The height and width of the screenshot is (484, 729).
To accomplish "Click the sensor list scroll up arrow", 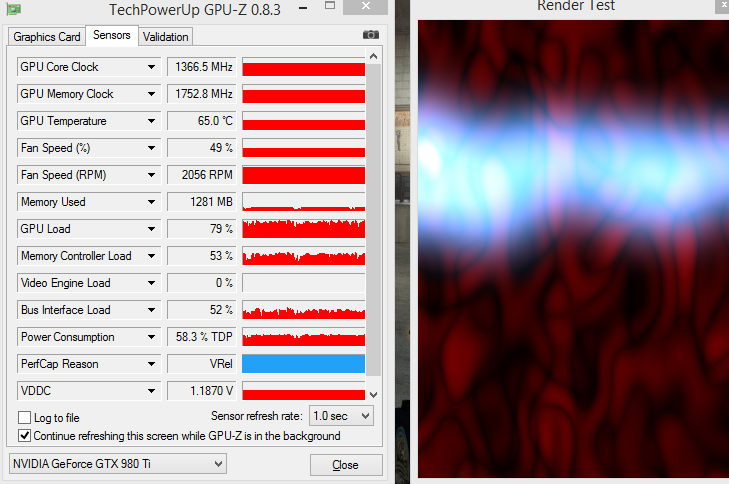I will [x=373, y=56].
